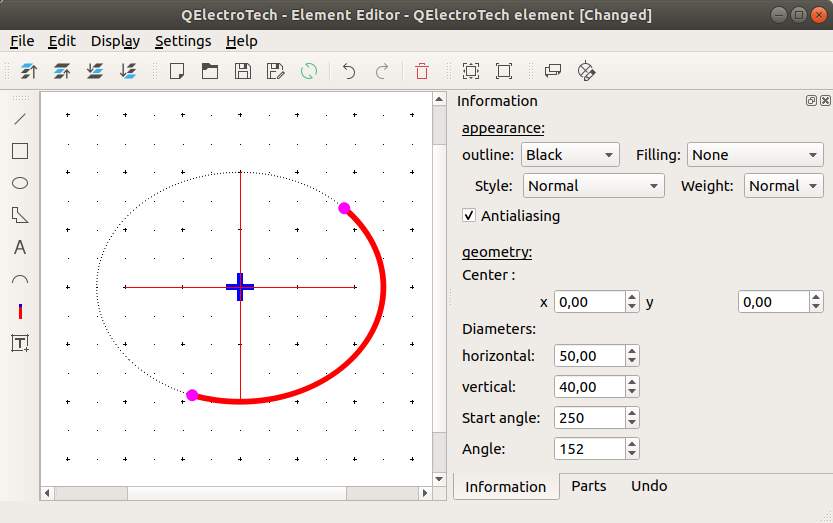
Task: Click the red delete trash icon
Action: [422, 71]
